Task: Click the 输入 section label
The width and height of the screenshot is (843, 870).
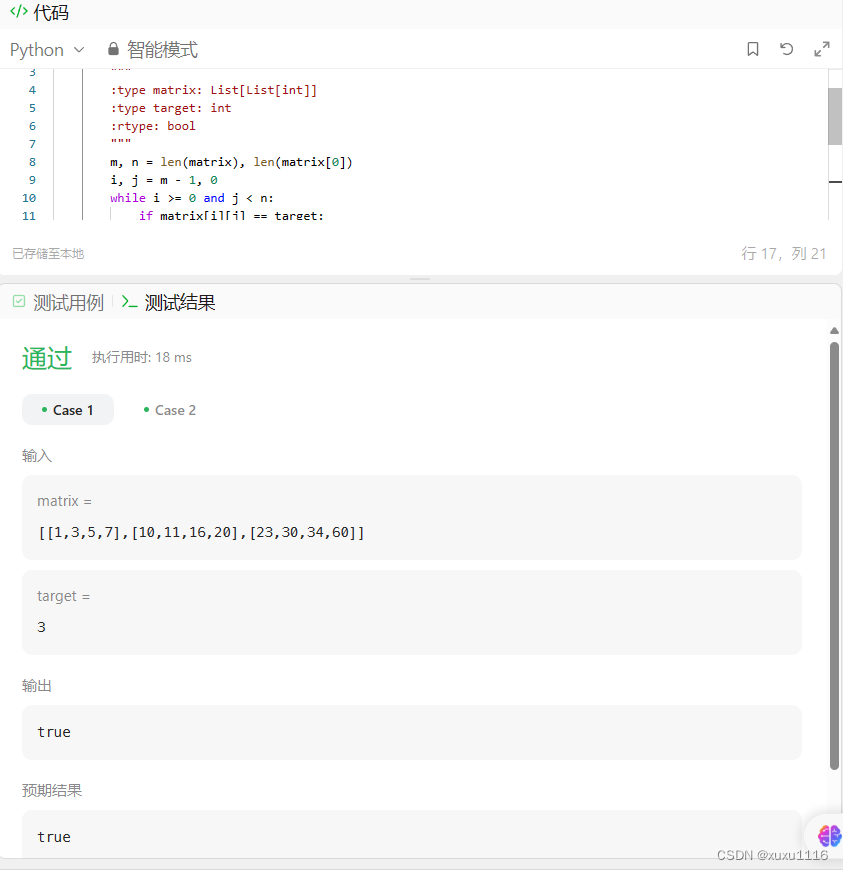Action: point(37,456)
